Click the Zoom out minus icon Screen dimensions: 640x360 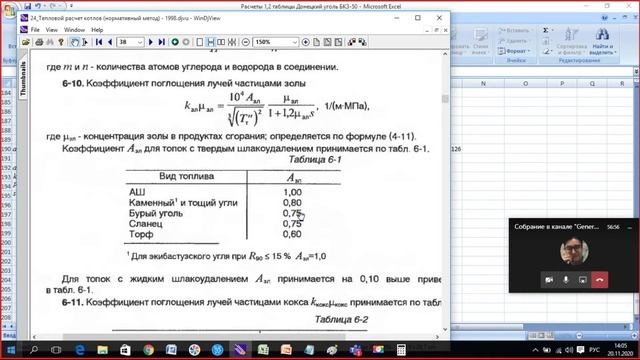tap(245, 42)
